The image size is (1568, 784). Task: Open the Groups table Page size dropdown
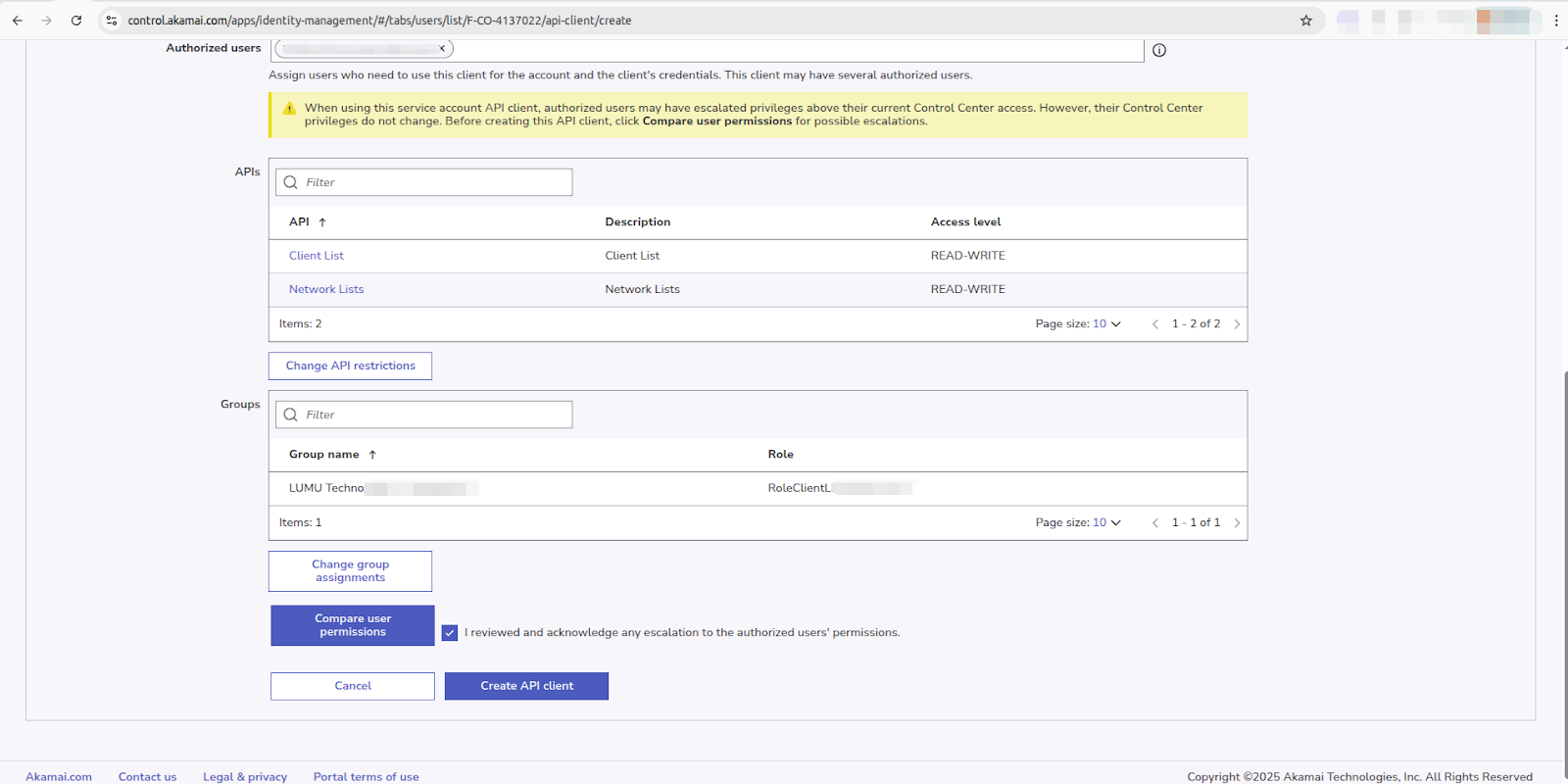coord(1105,523)
